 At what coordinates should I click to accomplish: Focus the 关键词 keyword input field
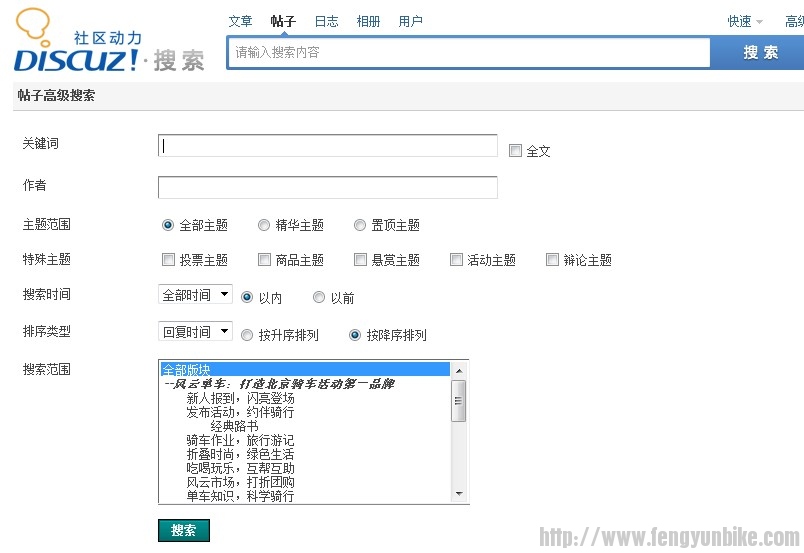tap(328, 146)
